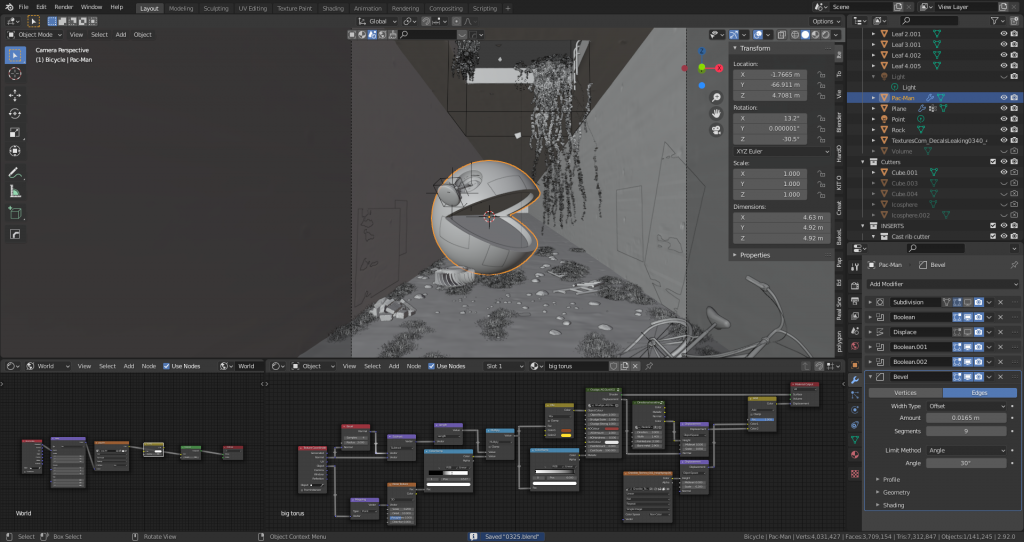The height and width of the screenshot is (542, 1024).
Task: Select the Add Cube tool
Action: (x=15, y=213)
